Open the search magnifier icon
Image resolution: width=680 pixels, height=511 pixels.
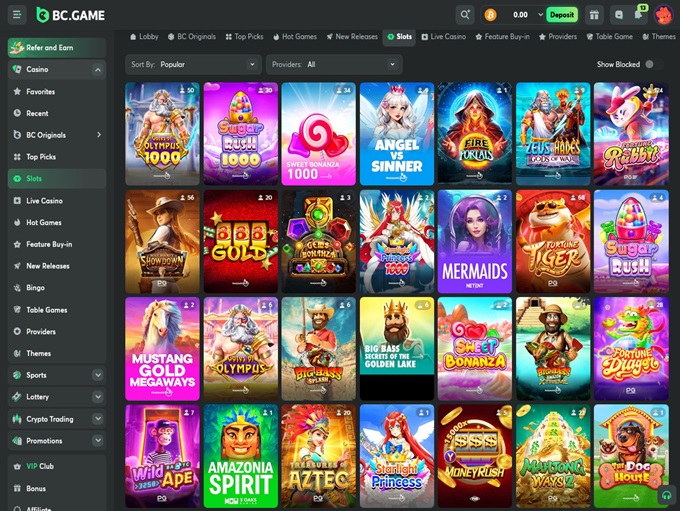pyautogui.click(x=465, y=15)
